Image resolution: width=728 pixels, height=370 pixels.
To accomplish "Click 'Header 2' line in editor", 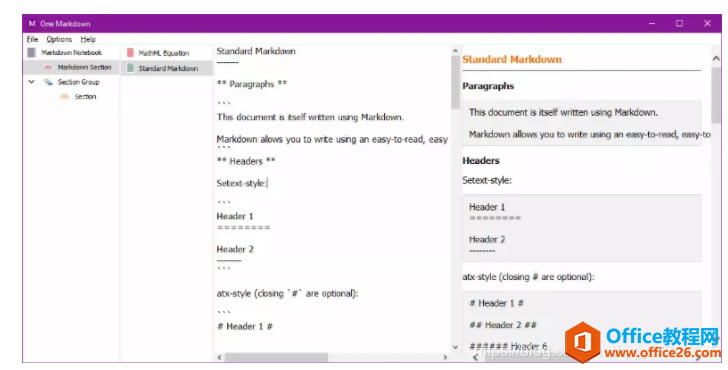I will 235,249.
